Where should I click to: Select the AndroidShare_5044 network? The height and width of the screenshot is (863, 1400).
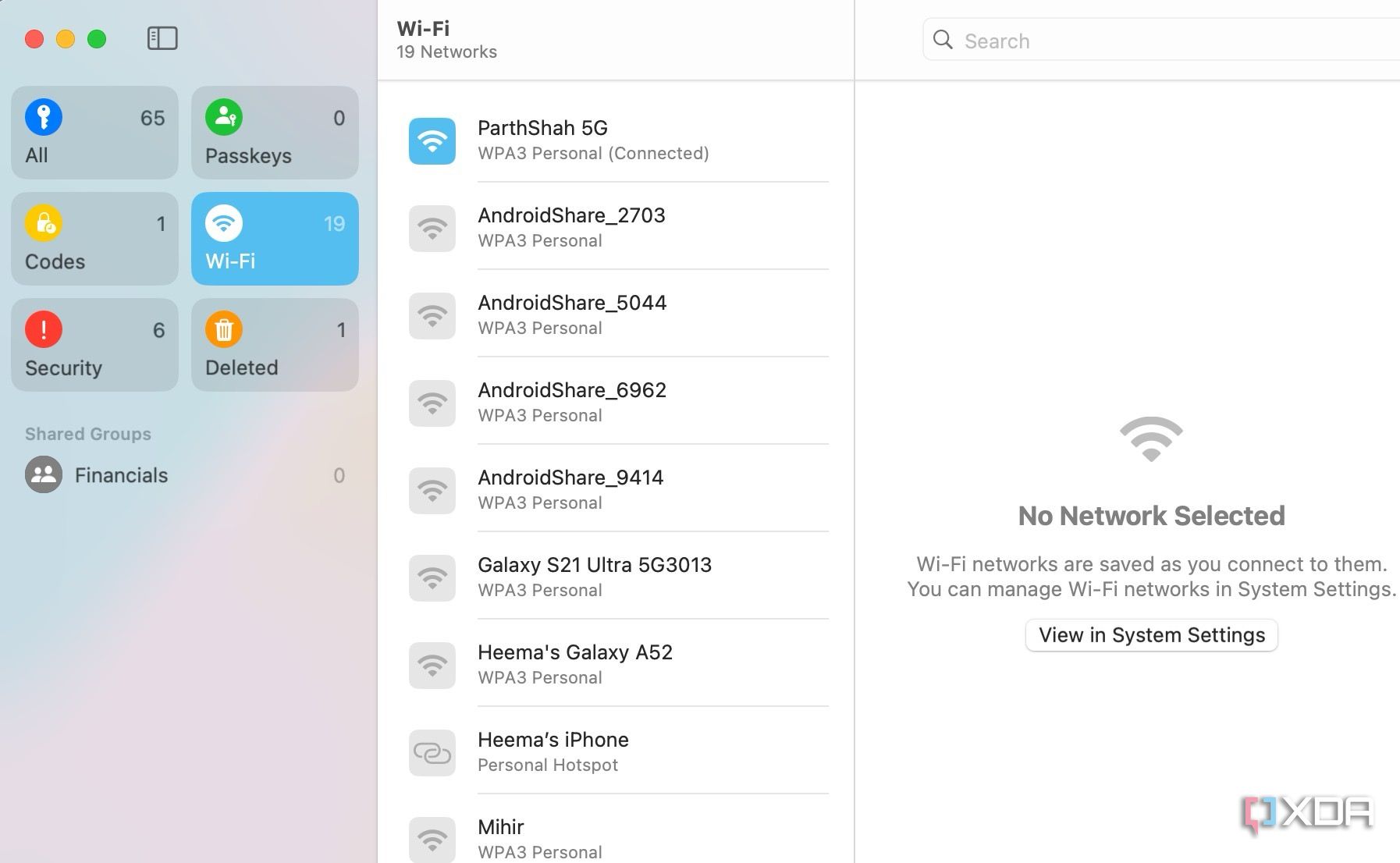616,315
